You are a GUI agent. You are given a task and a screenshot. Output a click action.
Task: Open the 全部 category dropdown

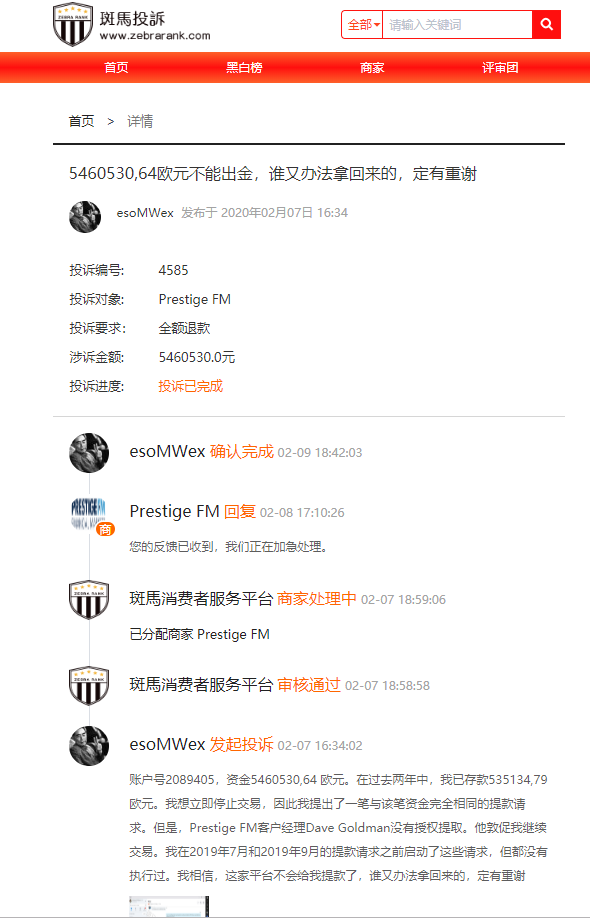coord(362,25)
